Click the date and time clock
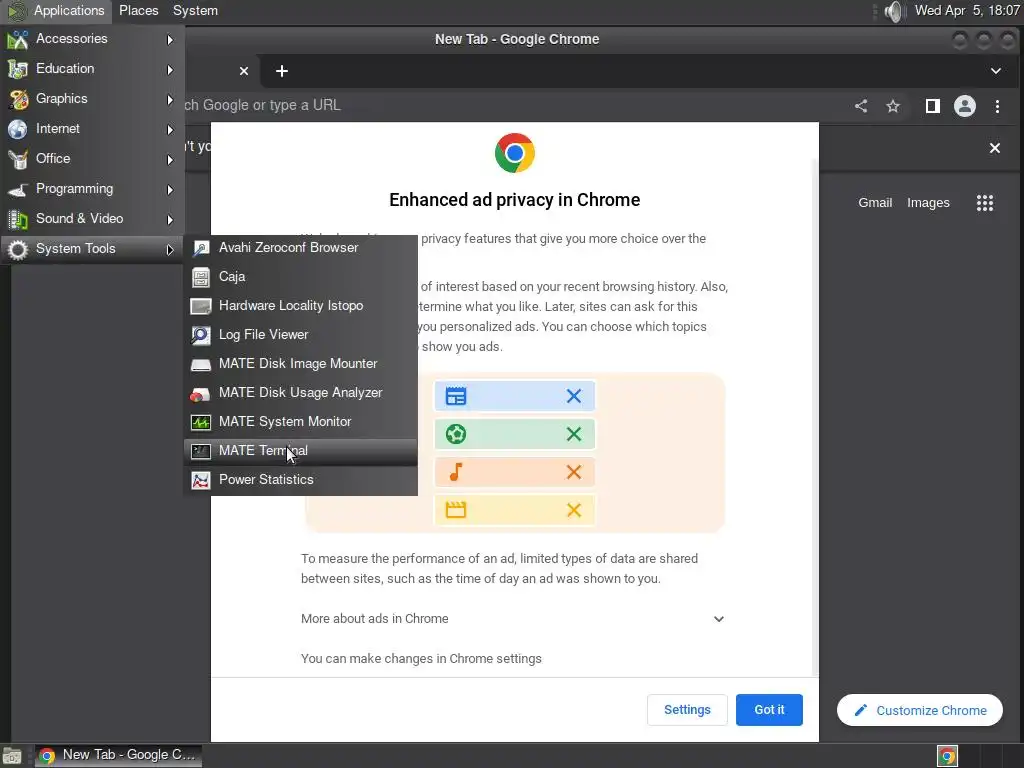 [967, 10]
